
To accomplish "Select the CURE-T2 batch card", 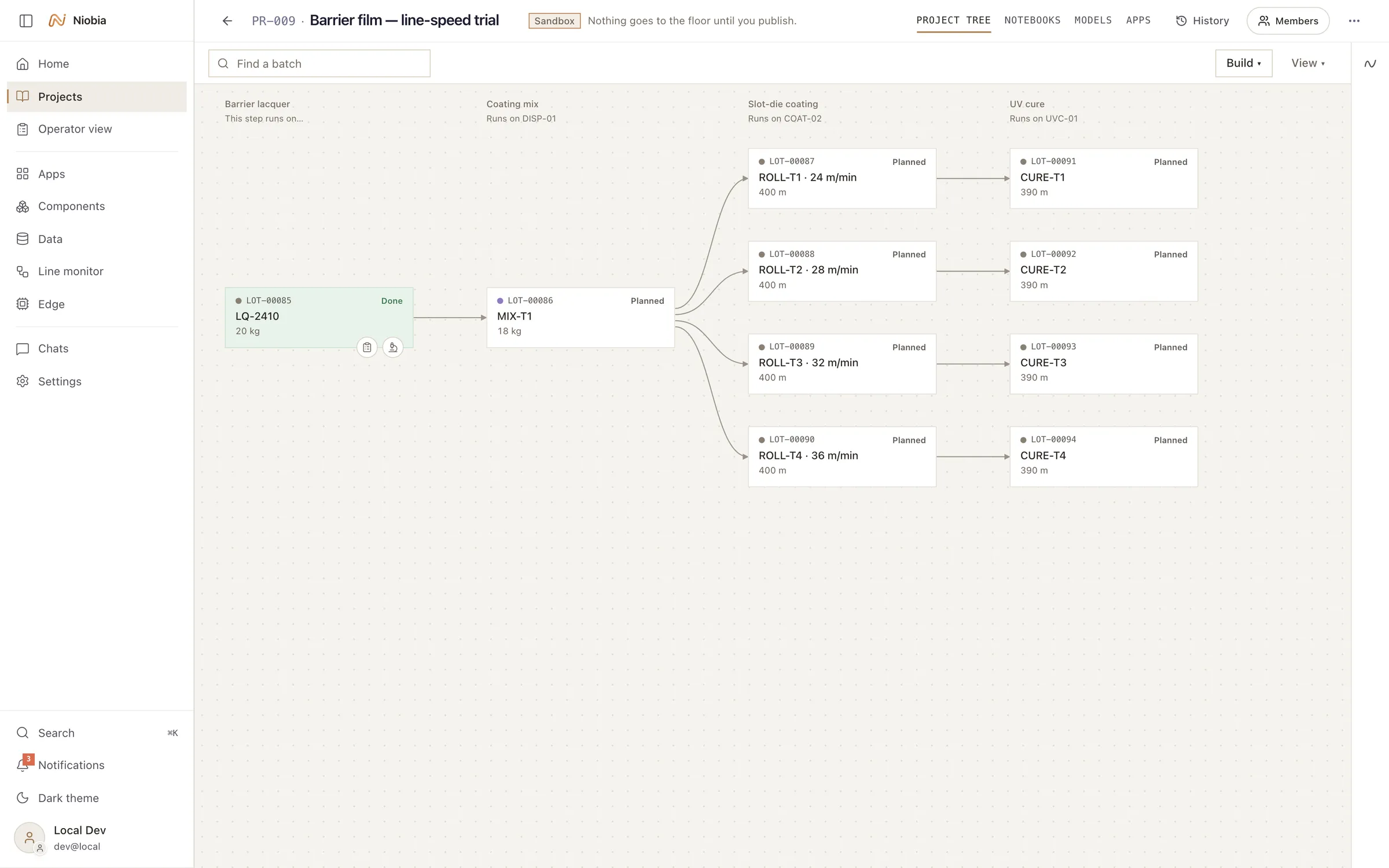I will tap(1104, 271).
